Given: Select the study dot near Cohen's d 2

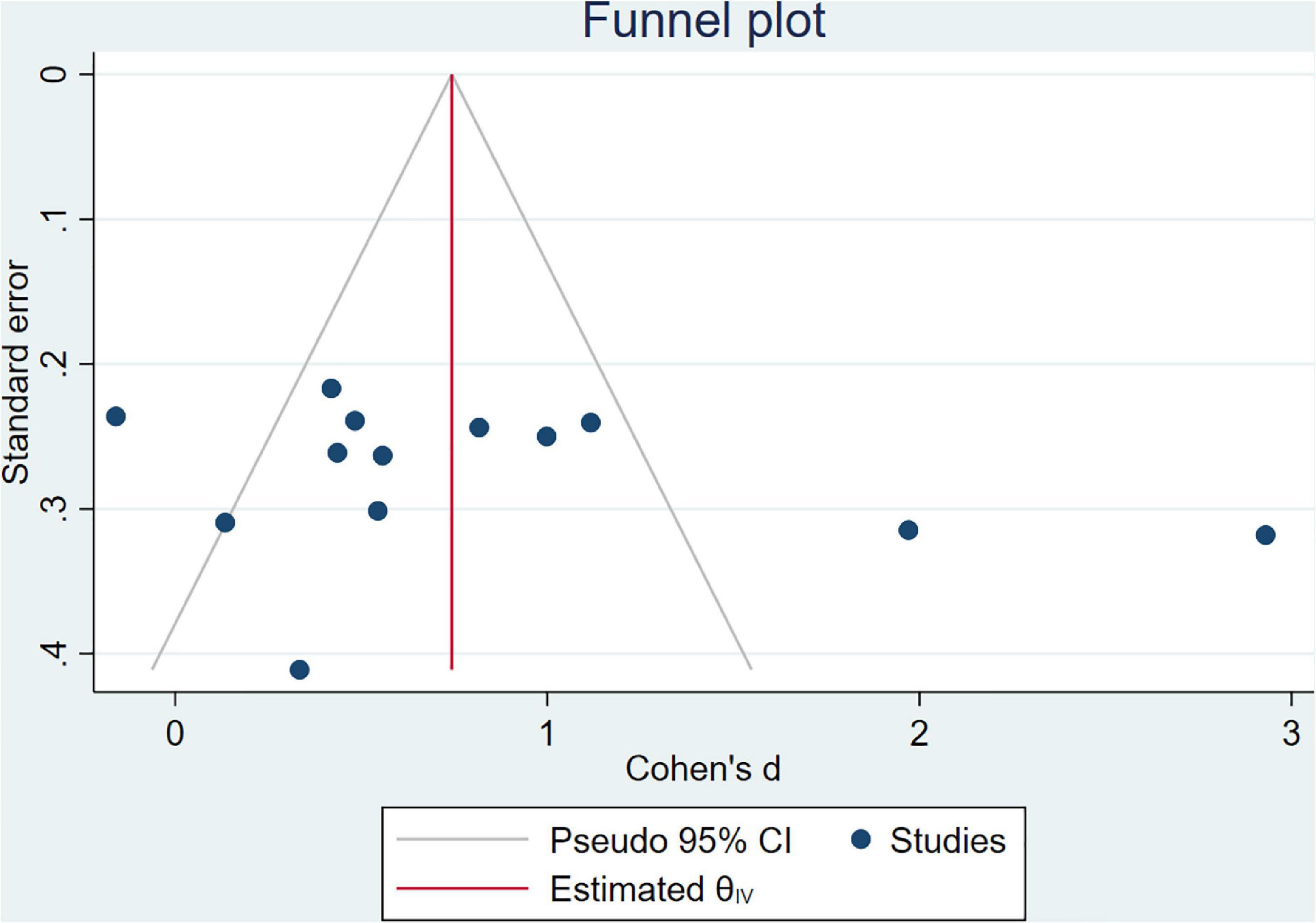Looking at the screenshot, I should coord(908,530).
